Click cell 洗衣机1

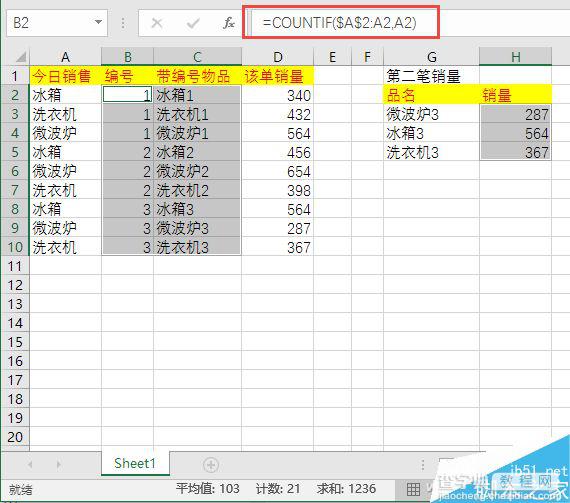pyautogui.click(x=197, y=114)
